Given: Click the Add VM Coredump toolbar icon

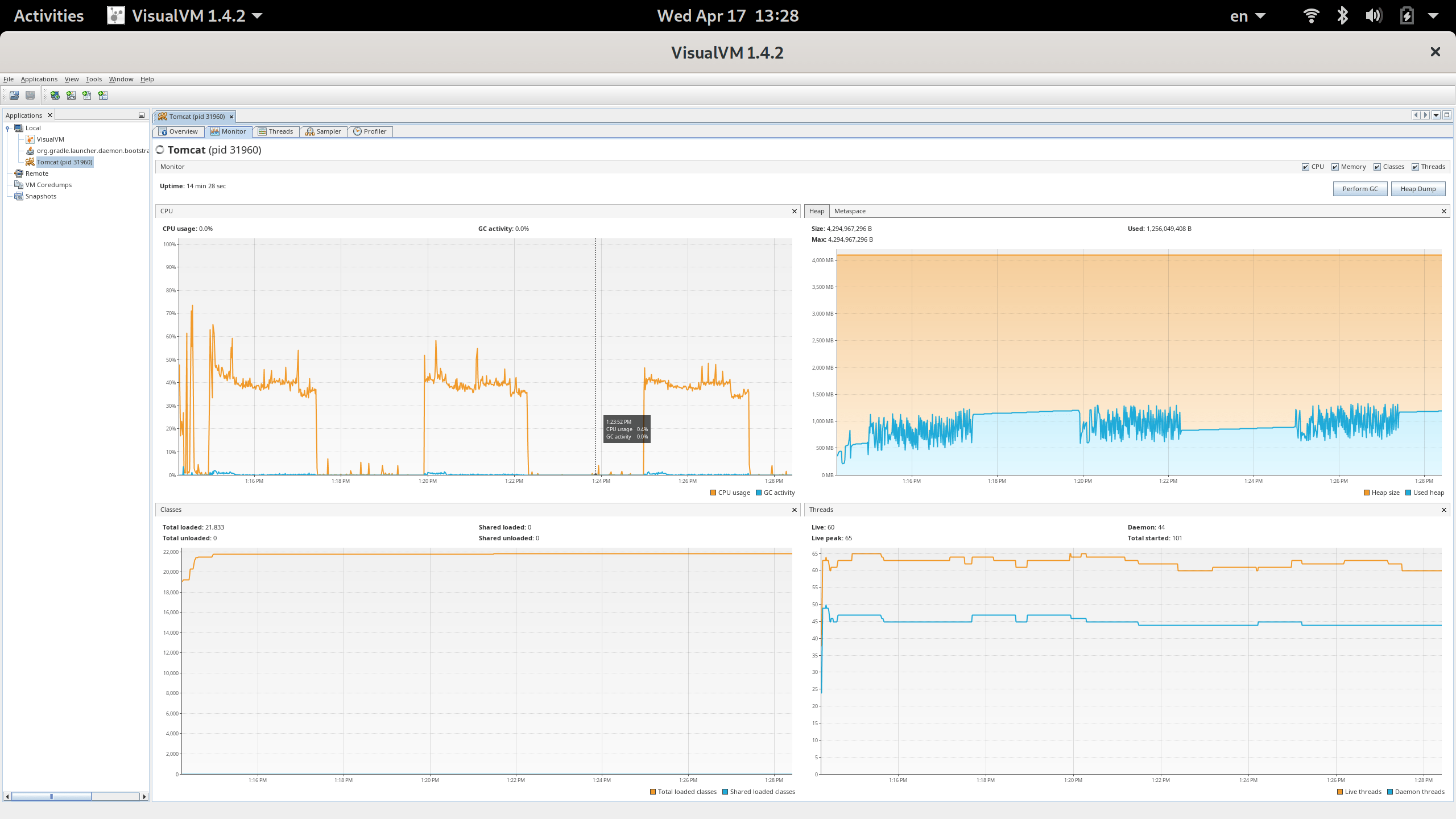Looking at the screenshot, I should 86,95.
